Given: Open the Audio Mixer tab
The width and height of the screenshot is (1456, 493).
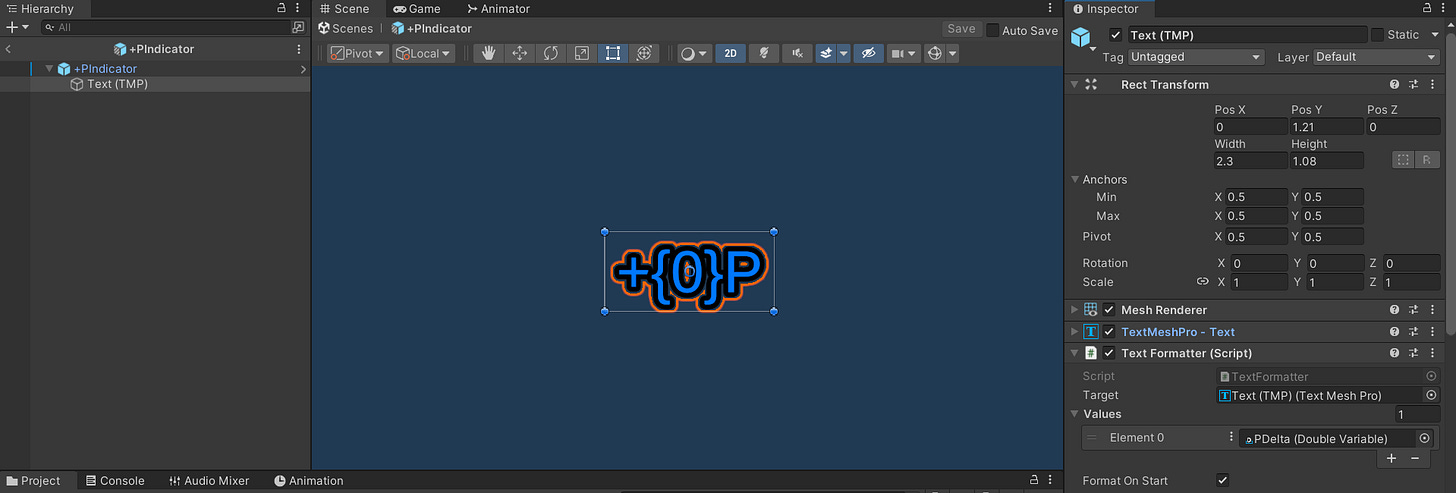Looking at the screenshot, I should coord(208,481).
